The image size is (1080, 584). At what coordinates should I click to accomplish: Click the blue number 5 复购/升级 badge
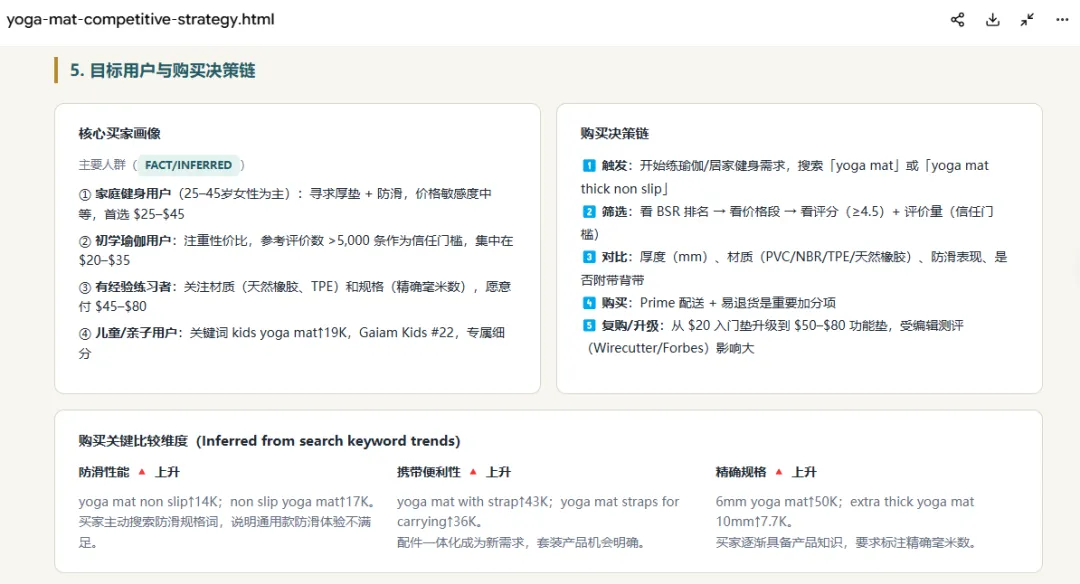(x=589, y=325)
